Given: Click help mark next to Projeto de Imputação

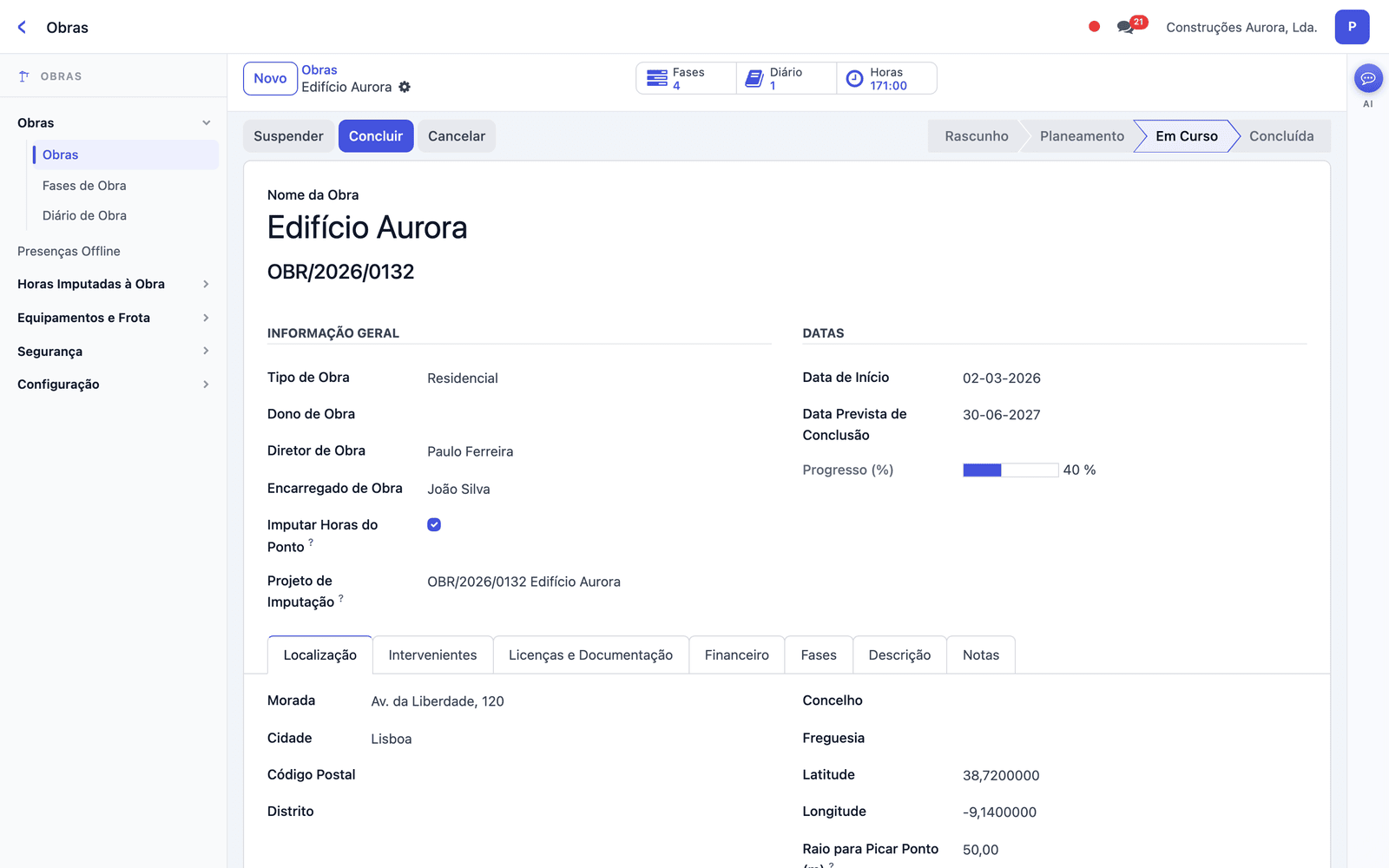Looking at the screenshot, I should click(341, 597).
